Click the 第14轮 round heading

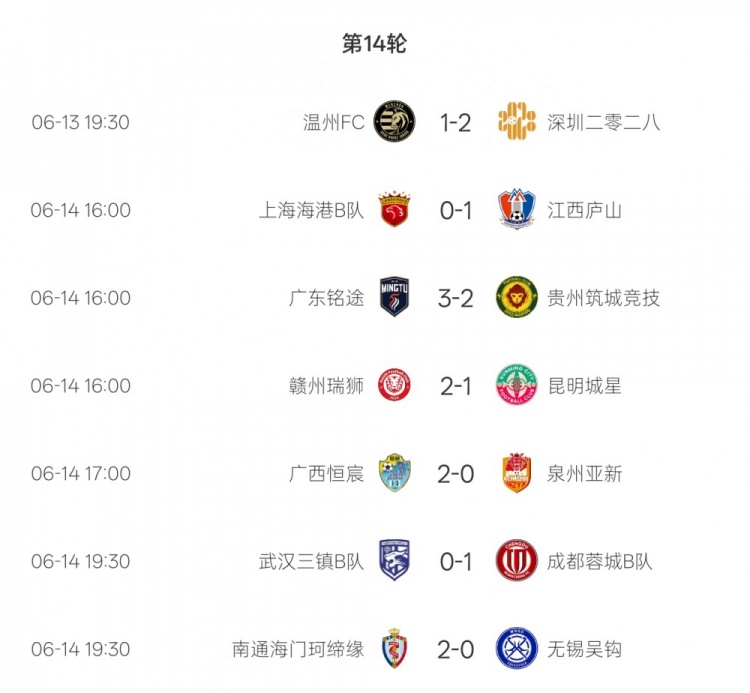click(x=374, y=44)
